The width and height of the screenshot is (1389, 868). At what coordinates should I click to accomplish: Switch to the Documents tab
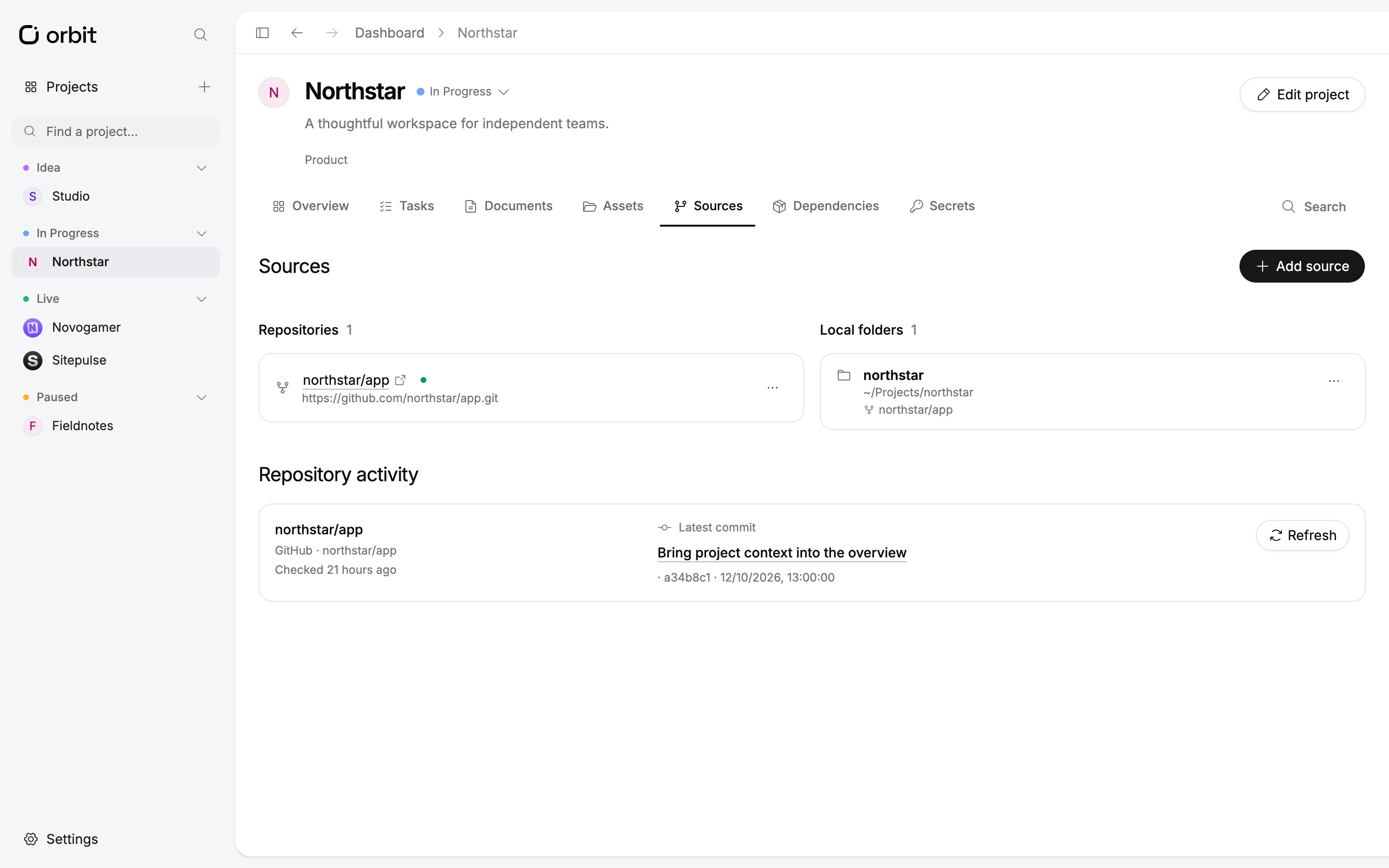point(508,206)
